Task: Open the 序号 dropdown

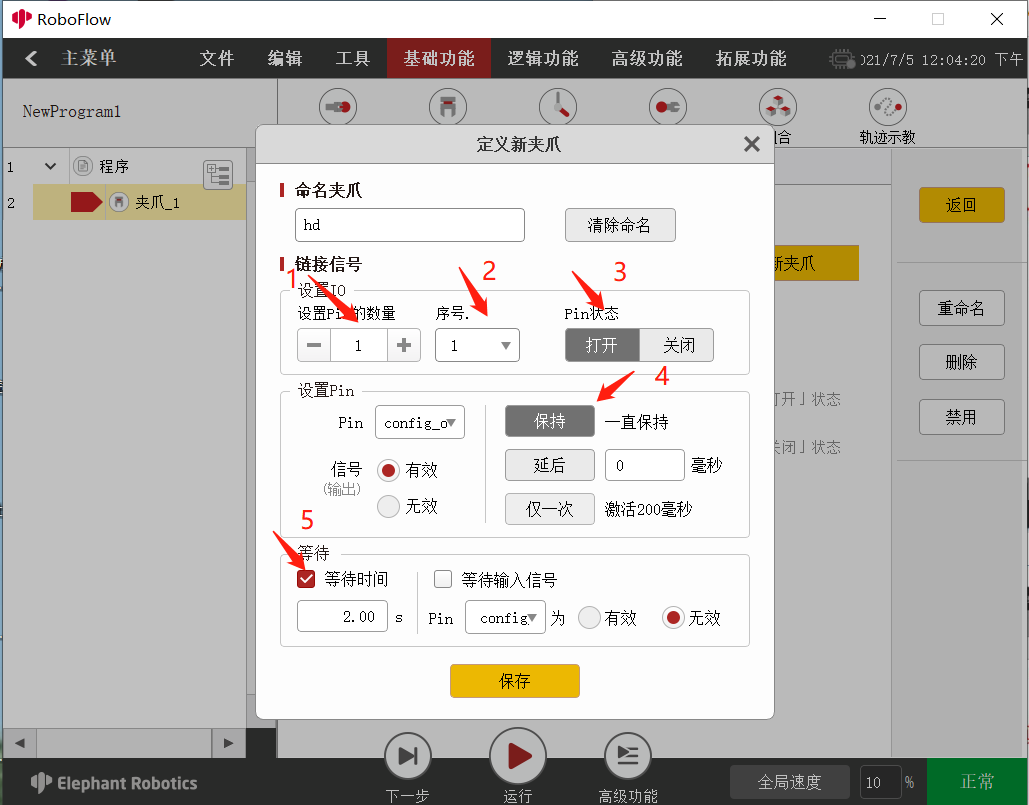Action: click(x=477, y=345)
